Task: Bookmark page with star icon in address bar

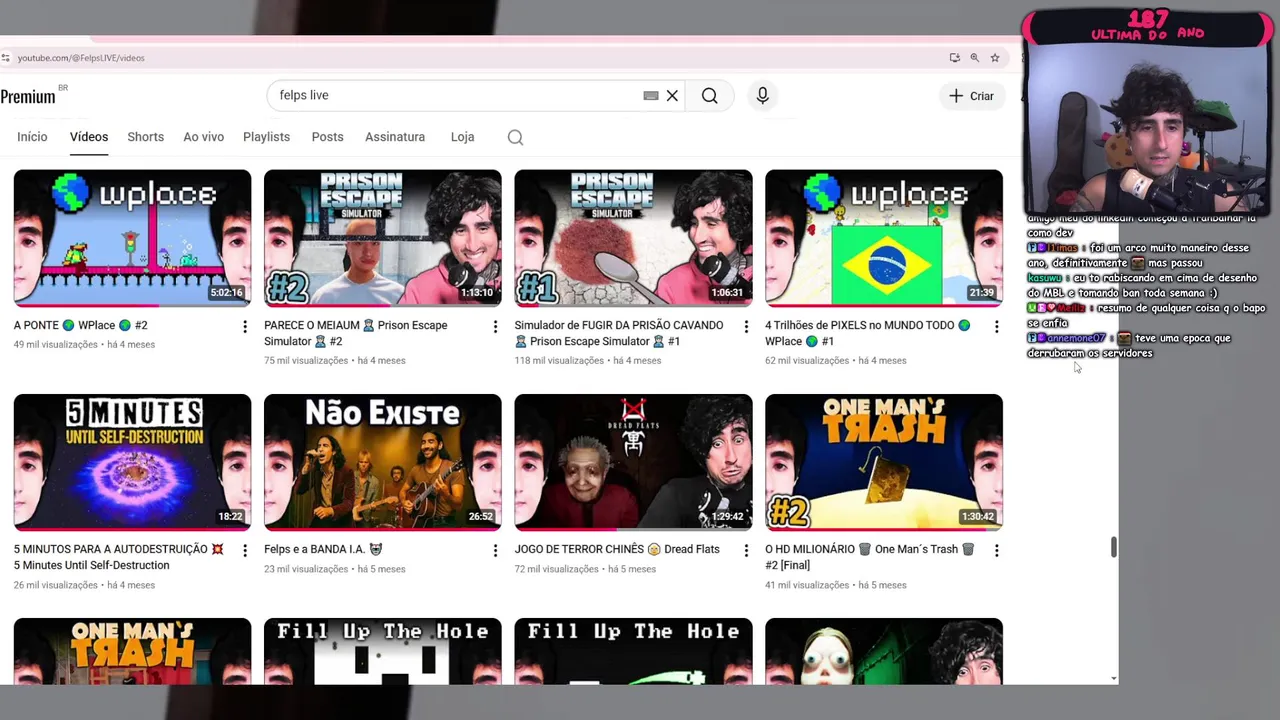Action: (x=995, y=58)
